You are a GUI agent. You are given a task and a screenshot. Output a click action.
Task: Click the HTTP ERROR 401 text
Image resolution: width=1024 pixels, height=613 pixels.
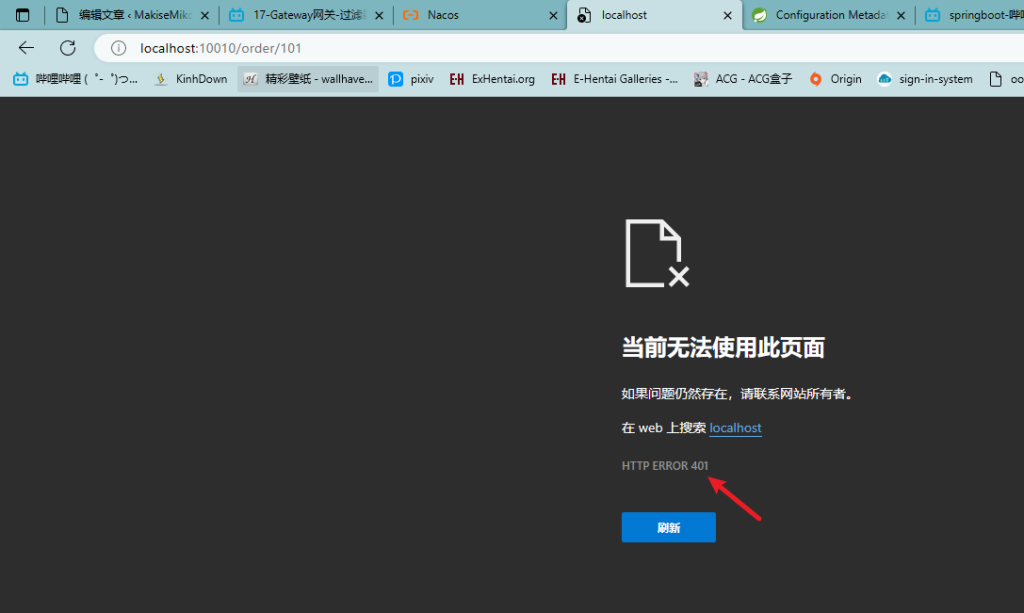tap(665, 465)
